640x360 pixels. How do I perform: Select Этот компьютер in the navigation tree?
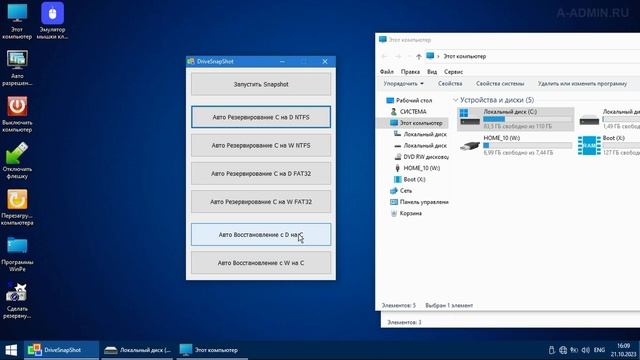point(421,123)
